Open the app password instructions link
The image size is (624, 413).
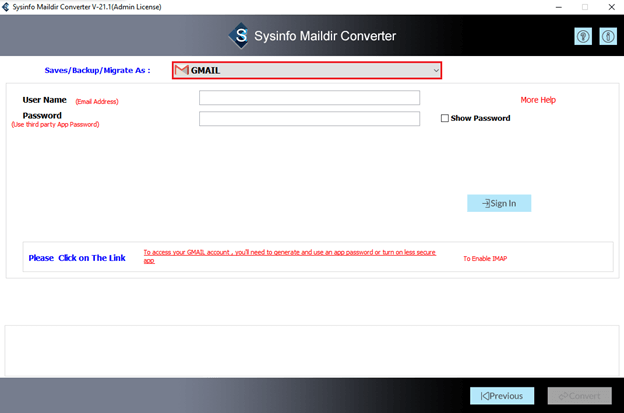(290, 256)
